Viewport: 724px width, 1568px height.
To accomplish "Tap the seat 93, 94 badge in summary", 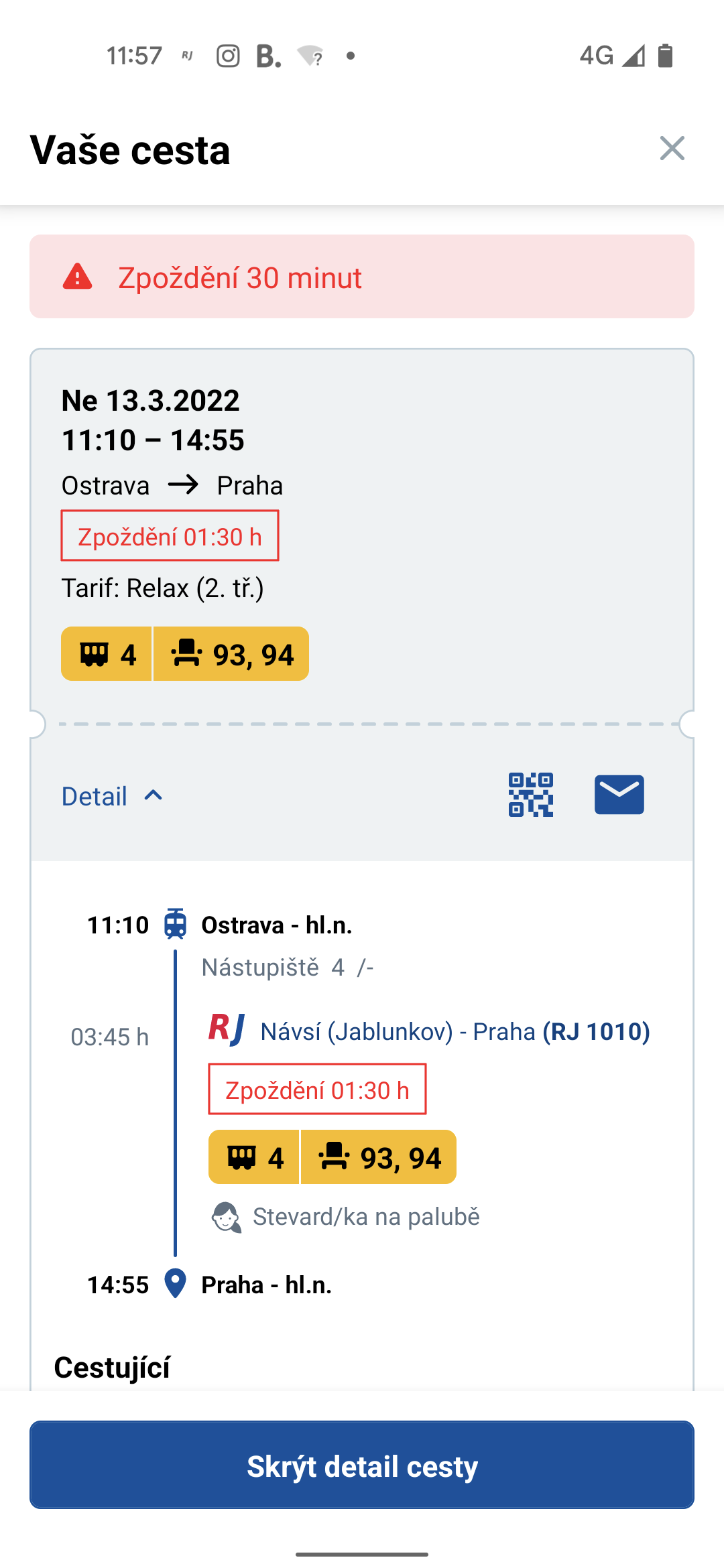I will (x=231, y=654).
